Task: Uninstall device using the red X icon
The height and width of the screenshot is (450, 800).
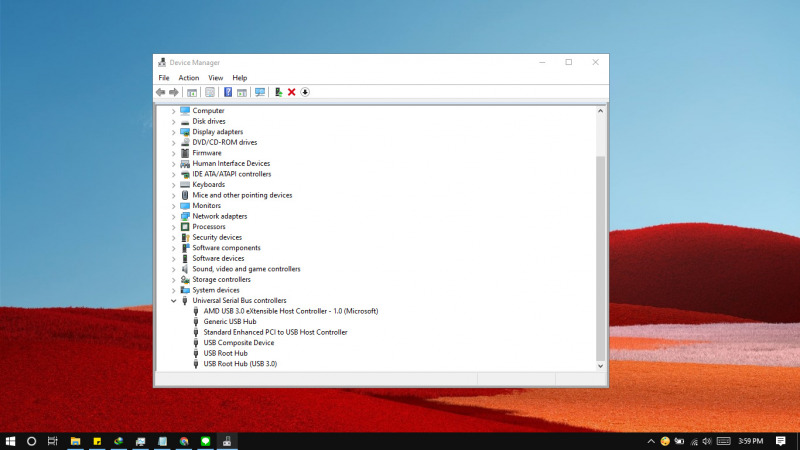Action: [x=291, y=92]
